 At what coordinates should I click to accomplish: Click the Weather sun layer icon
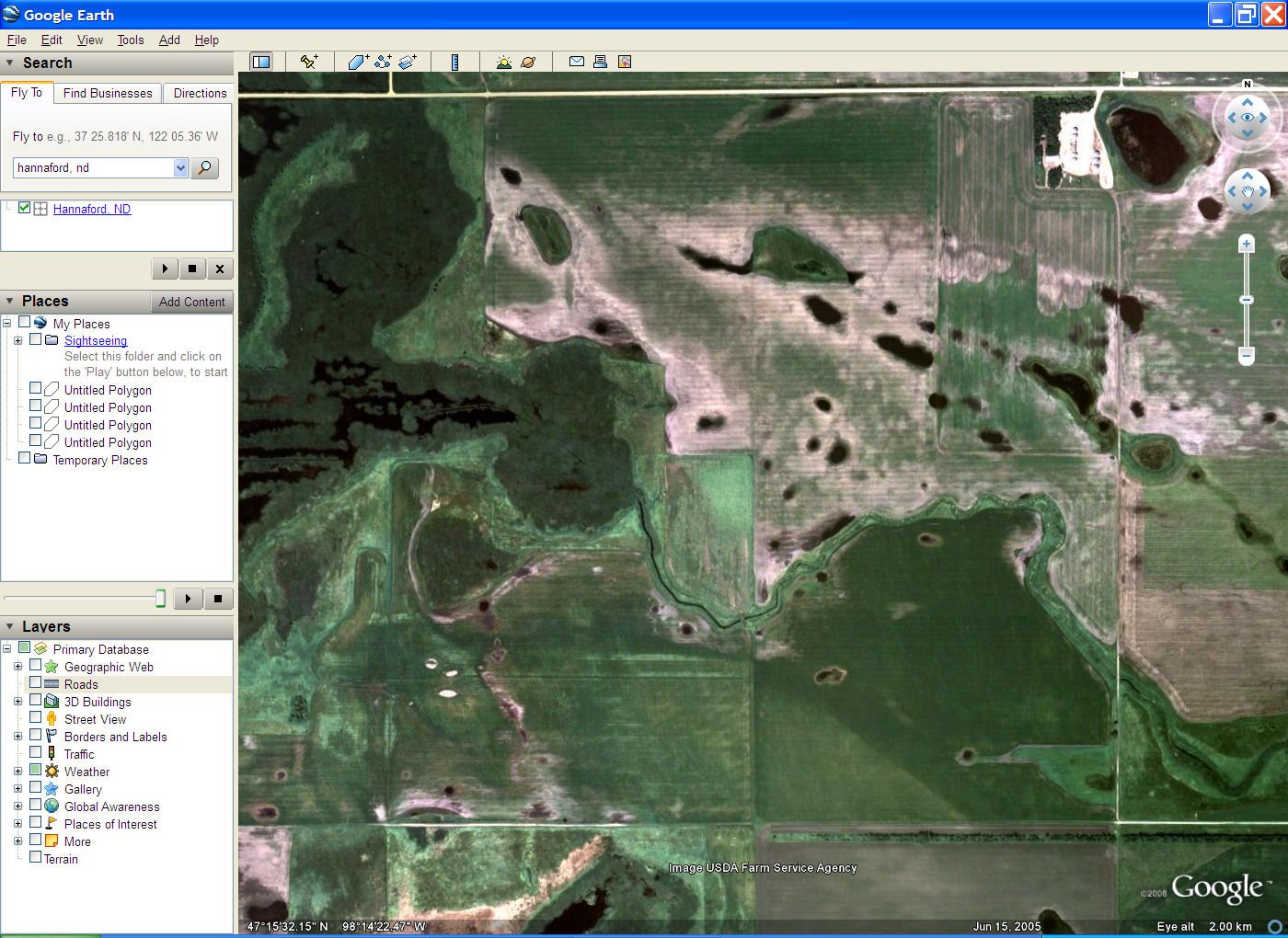tap(52, 772)
